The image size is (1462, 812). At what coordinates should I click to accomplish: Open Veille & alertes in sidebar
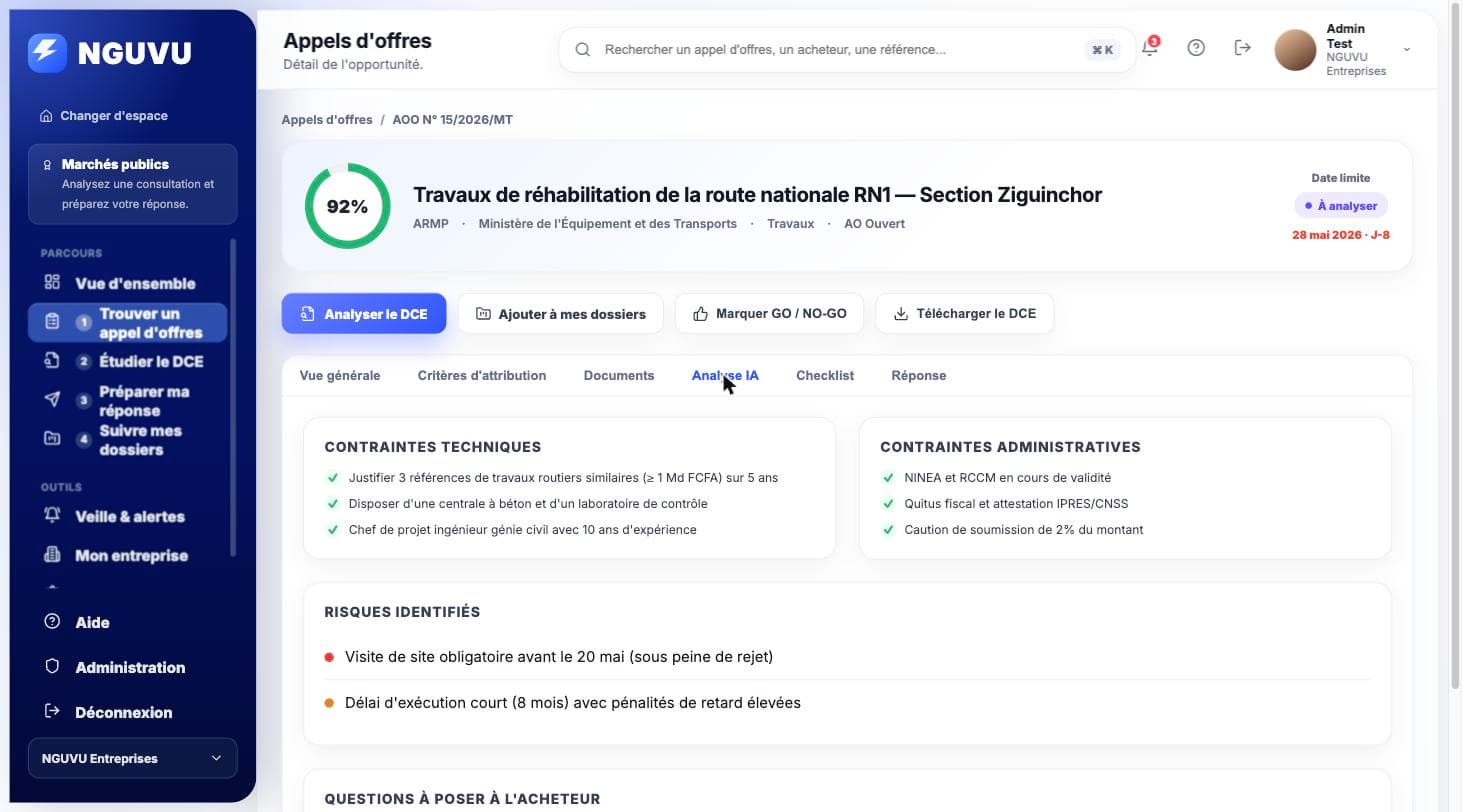[x=128, y=516]
